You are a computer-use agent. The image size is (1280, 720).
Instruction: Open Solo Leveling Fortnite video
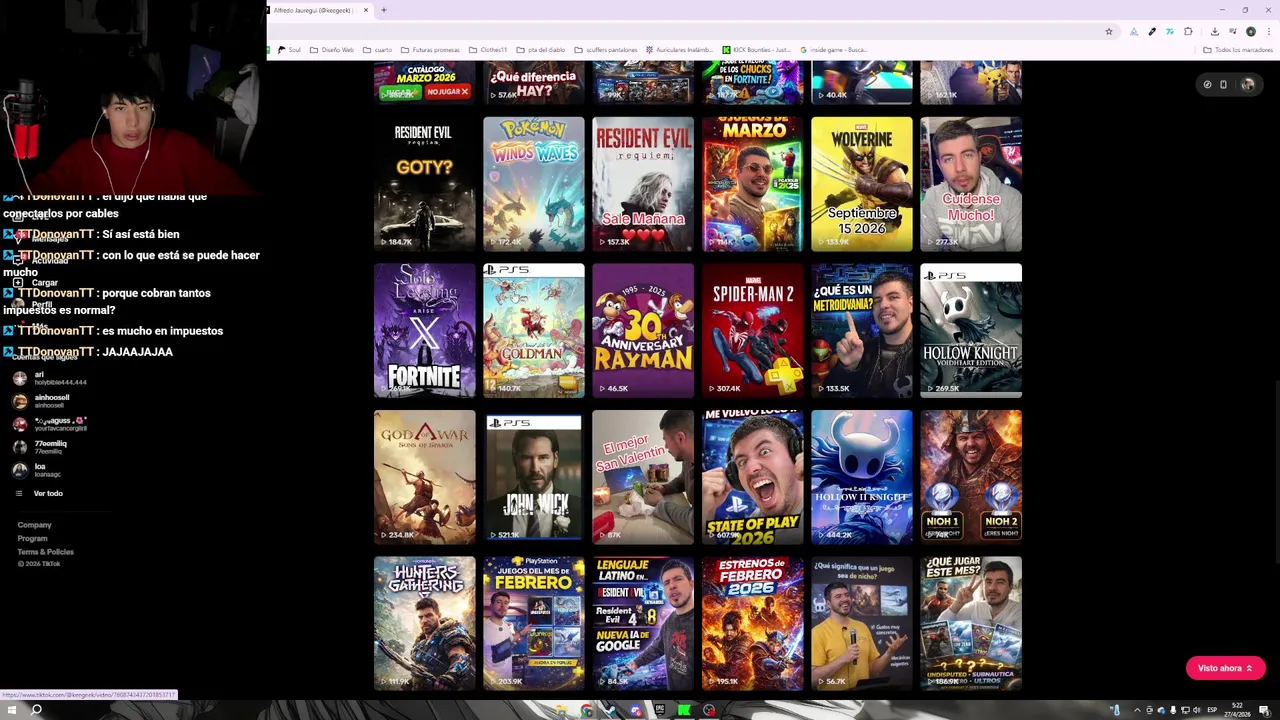pos(424,330)
